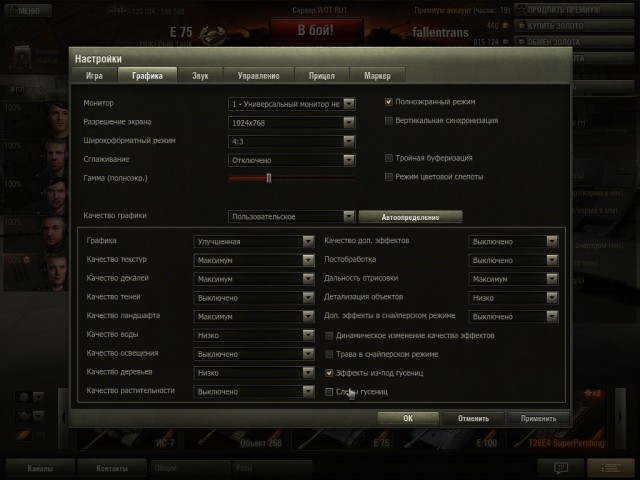Image resolution: width=640 pixels, height=480 pixels.
Task: Click the top crew member portrait
Action: (56, 121)
